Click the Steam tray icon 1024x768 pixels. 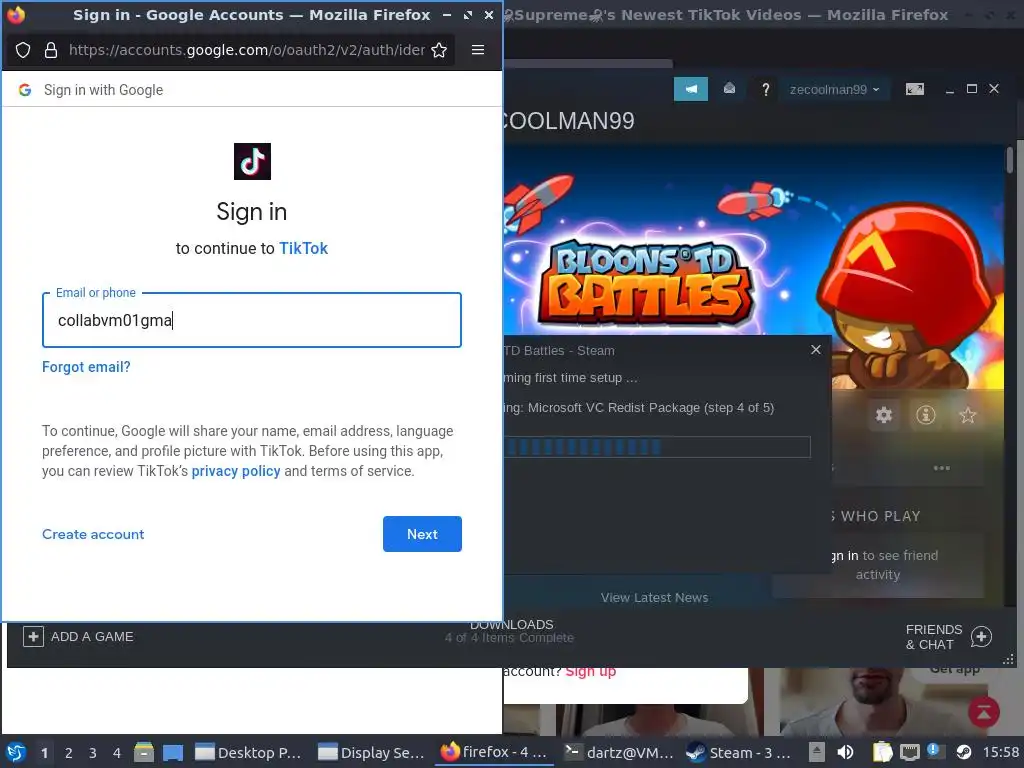click(963, 752)
